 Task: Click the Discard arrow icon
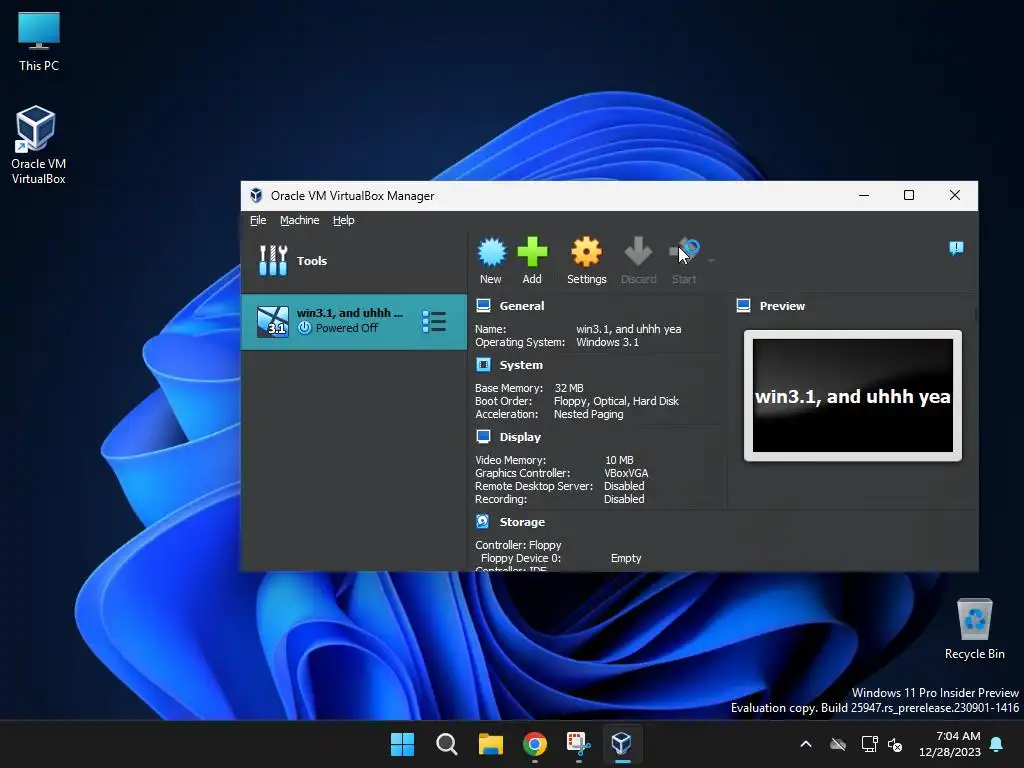click(638, 252)
